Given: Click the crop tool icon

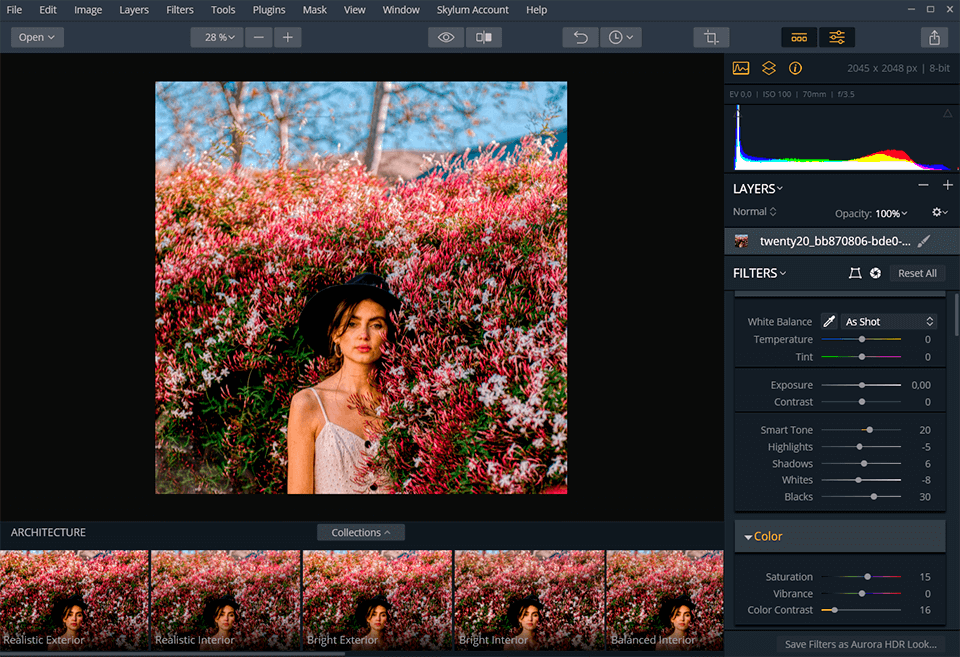Looking at the screenshot, I should pos(711,37).
